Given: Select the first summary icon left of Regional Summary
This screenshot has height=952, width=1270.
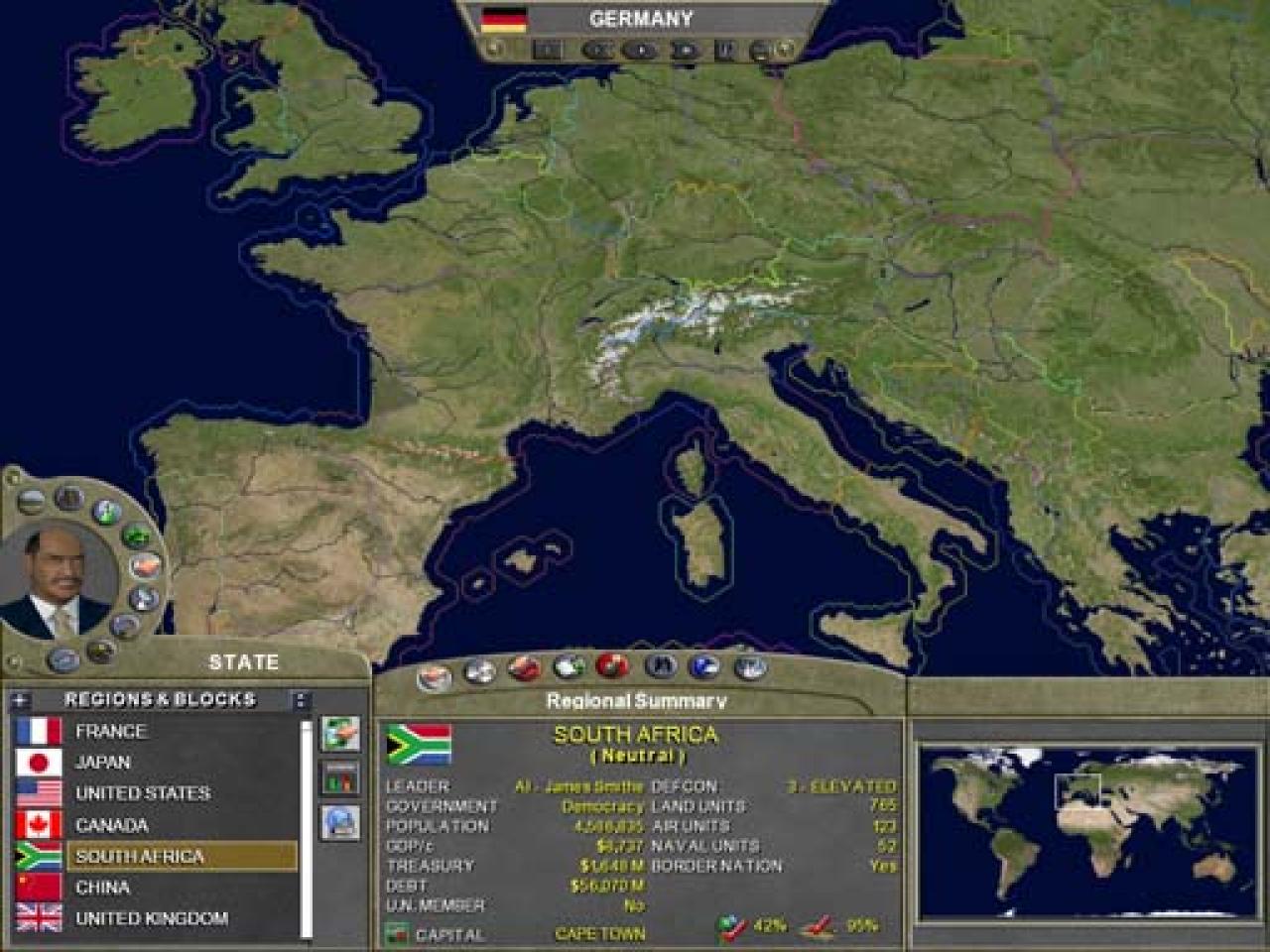Looking at the screenshot, I should click(434, 677).
